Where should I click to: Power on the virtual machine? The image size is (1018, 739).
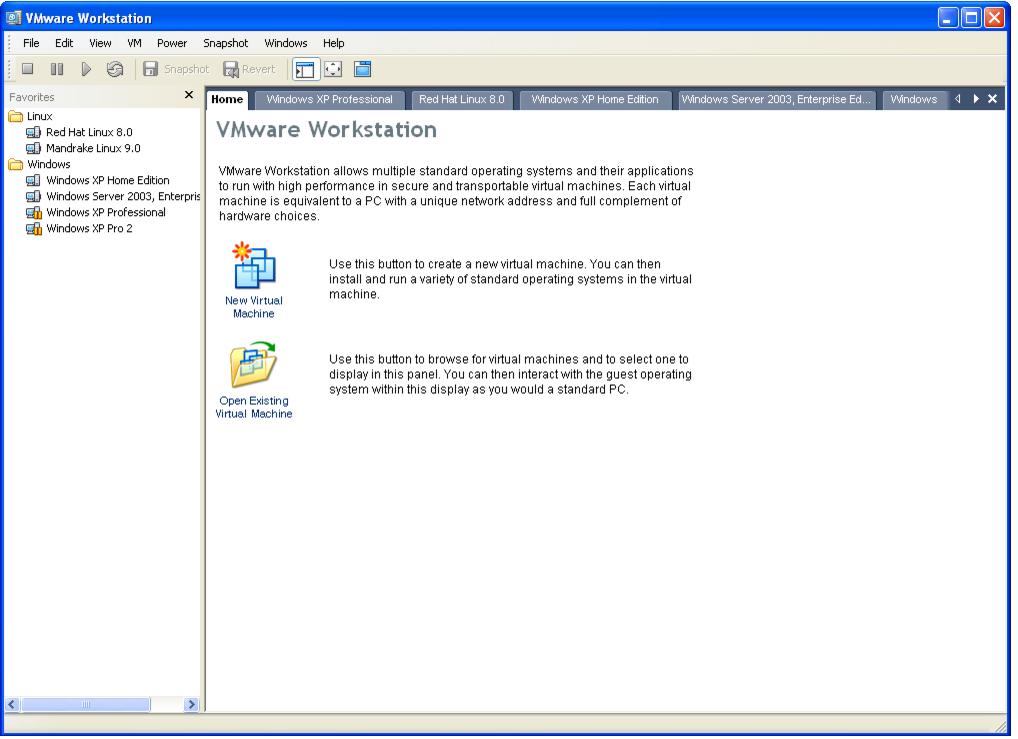coord(86,69)
